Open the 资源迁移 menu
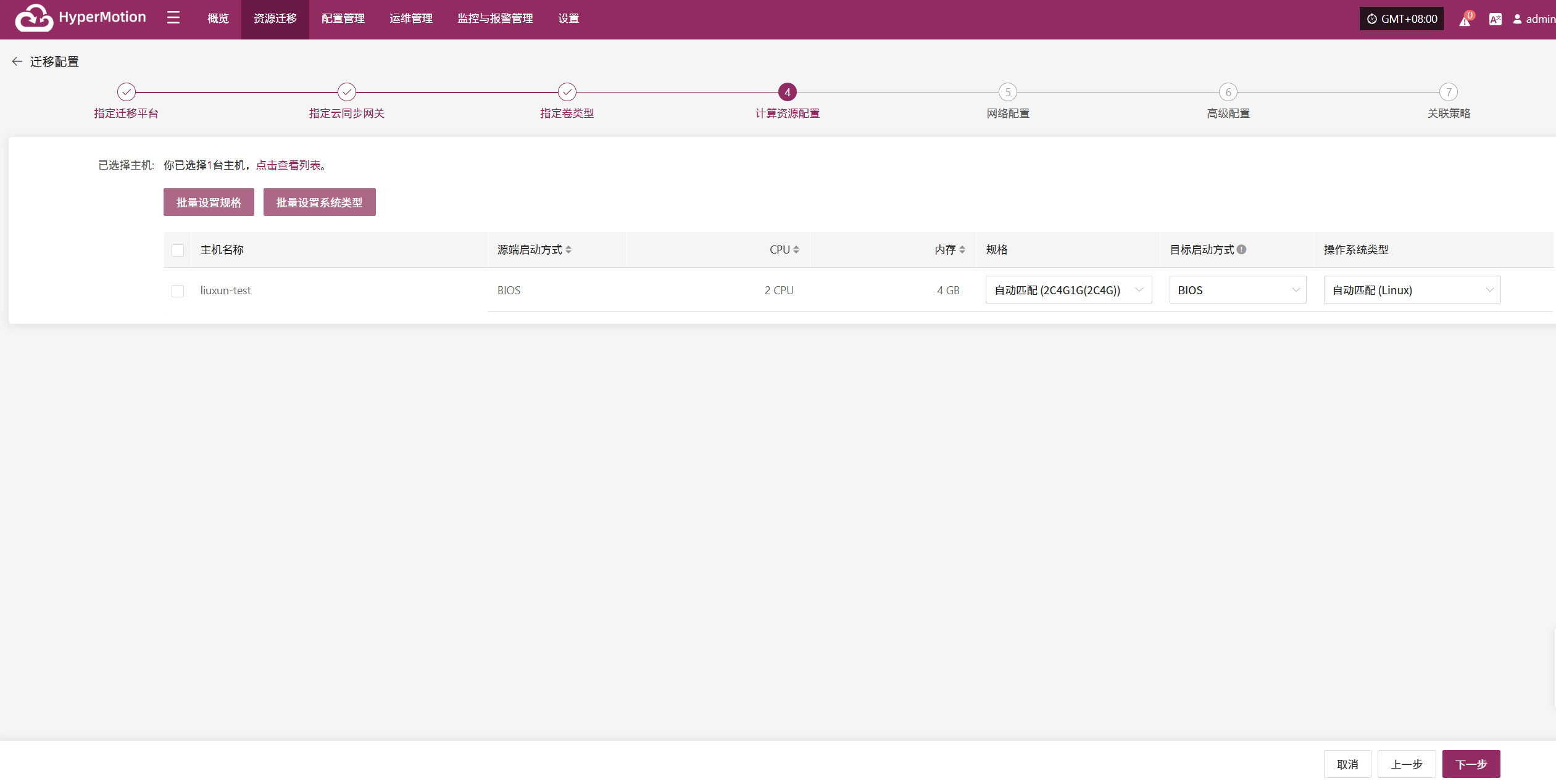Screen dimensions: 1556x784 pos(275,19)
